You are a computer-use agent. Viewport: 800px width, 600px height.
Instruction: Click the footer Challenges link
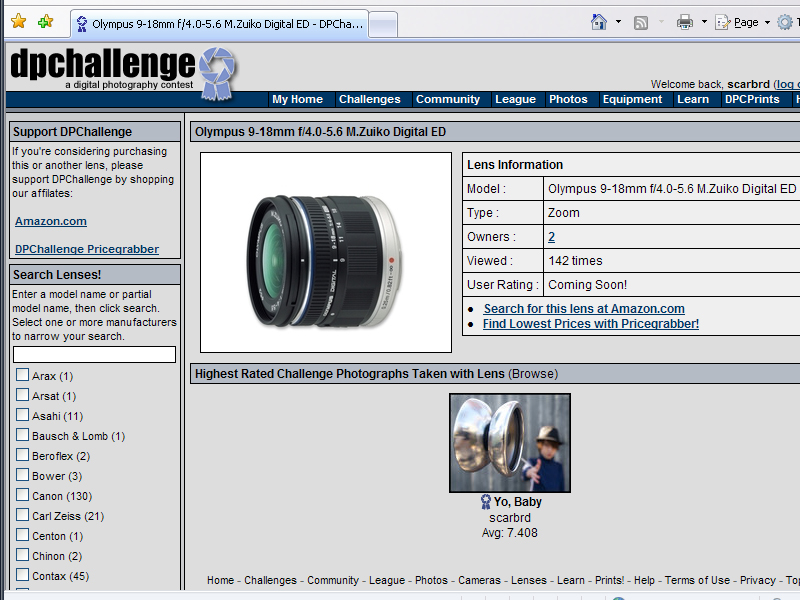click(270, 580)
